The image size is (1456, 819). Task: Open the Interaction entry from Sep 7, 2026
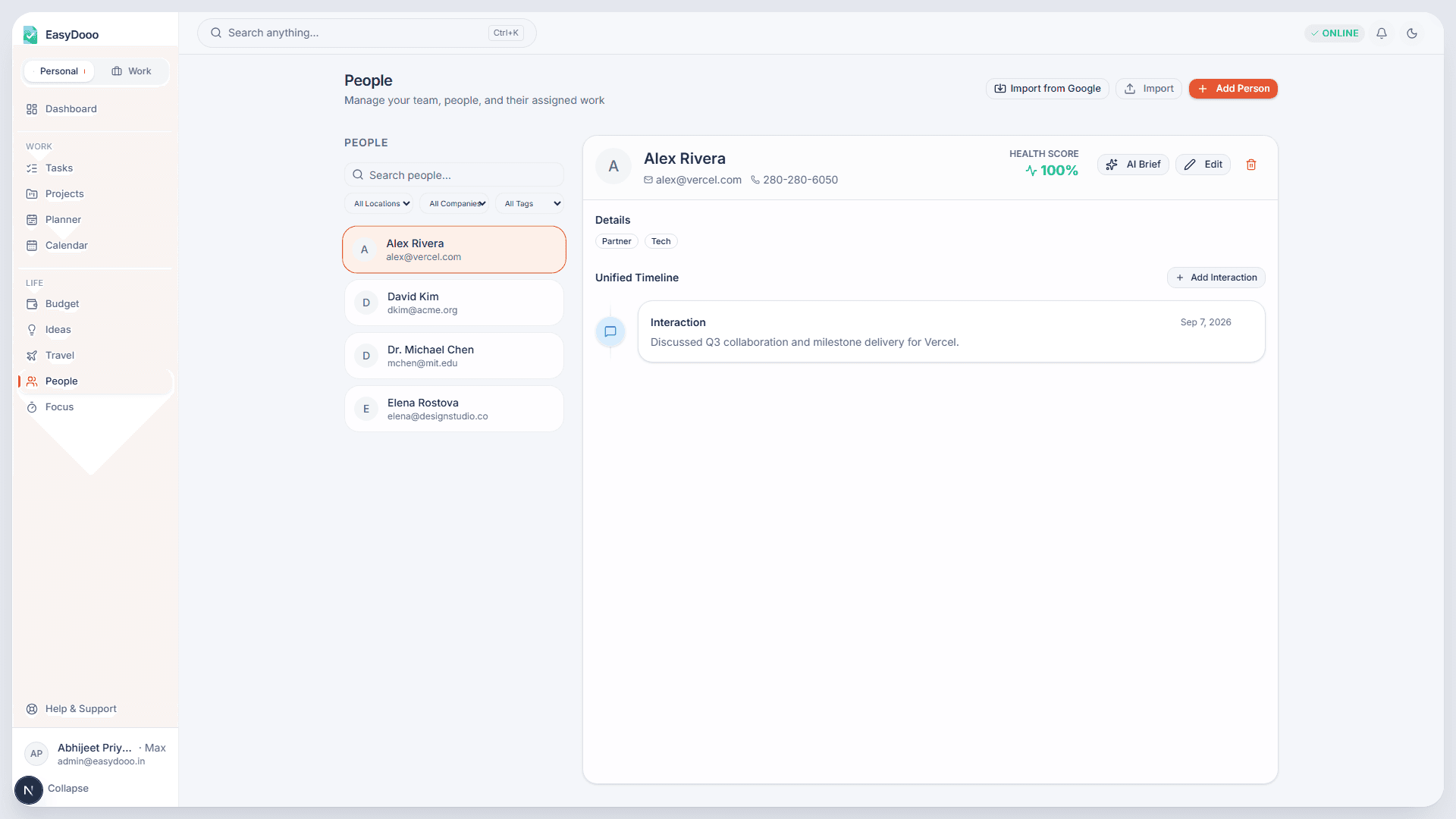(952, 331)
